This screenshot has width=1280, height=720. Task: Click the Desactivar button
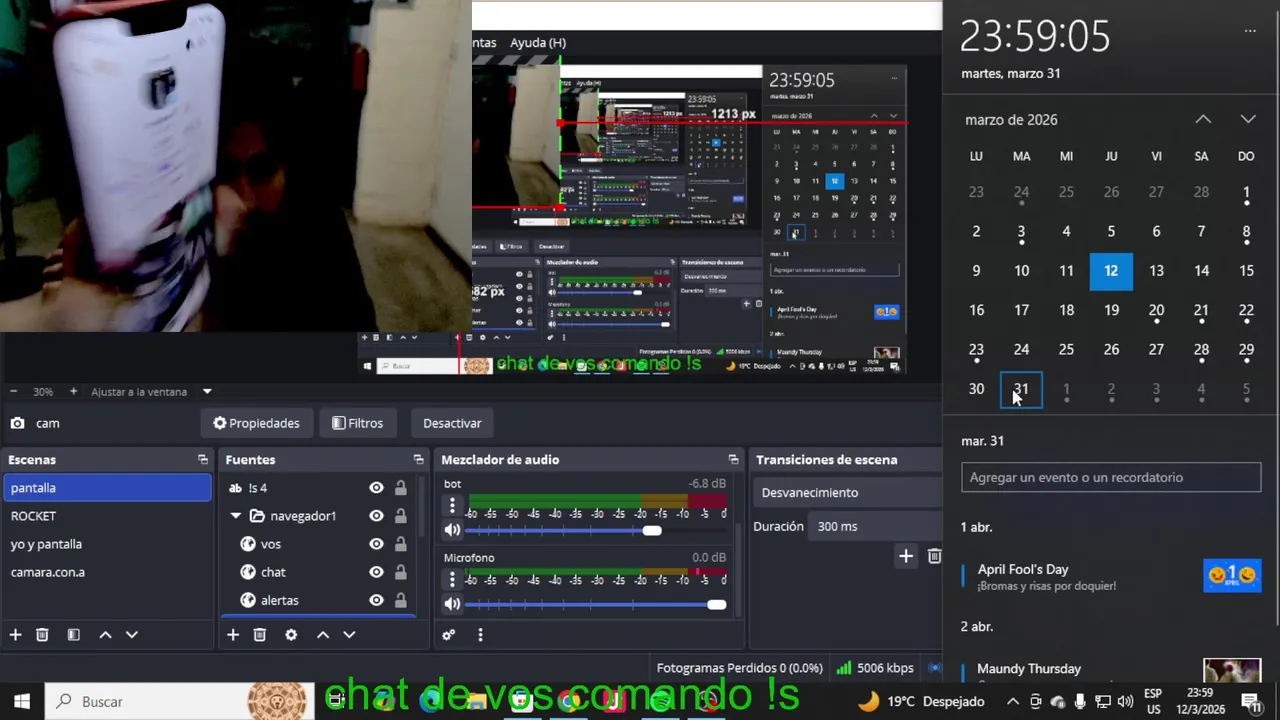pyautogui.click(x=452, y=423)
